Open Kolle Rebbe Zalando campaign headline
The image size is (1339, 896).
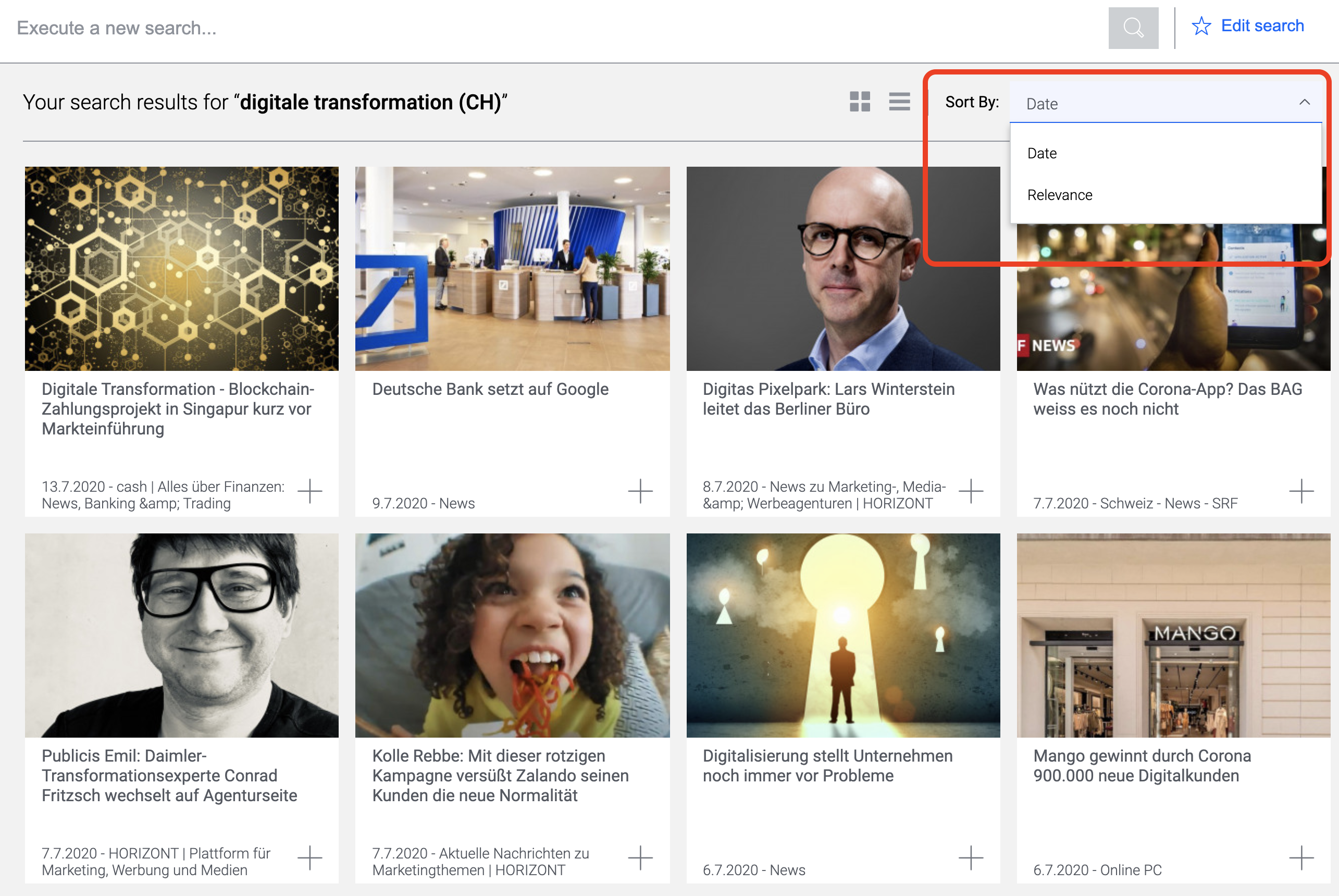(500, 776)
